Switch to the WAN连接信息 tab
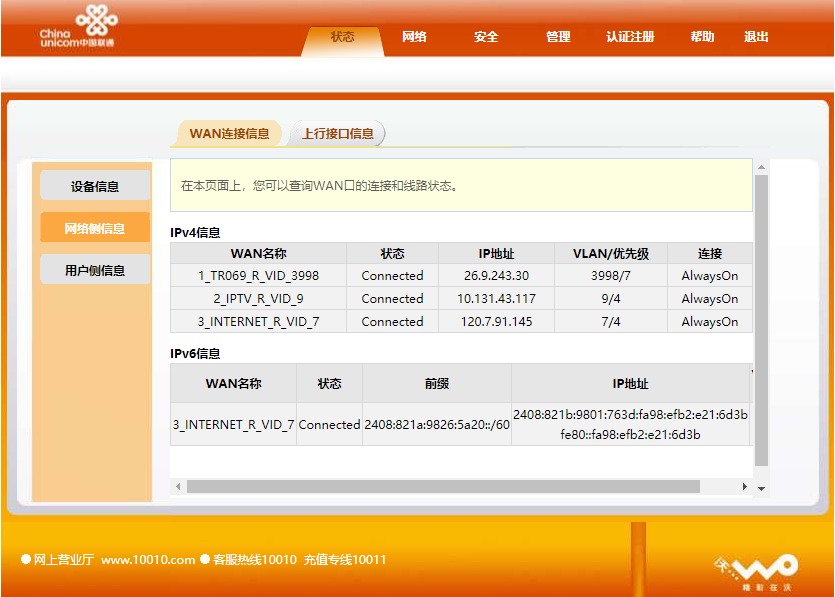835x597 pixels. [x=229, y=133]
